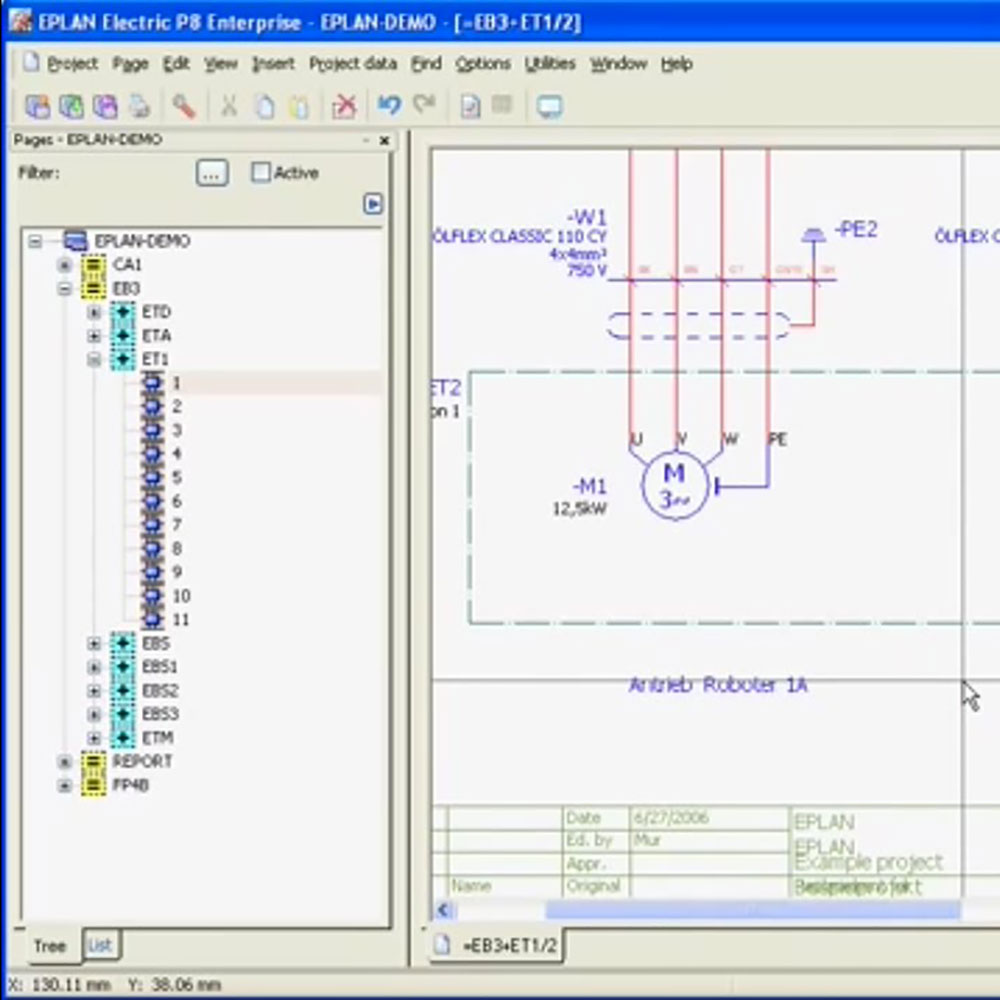Open the Window menu
Screen dimensions: 1000x1000
pos(618,64)
